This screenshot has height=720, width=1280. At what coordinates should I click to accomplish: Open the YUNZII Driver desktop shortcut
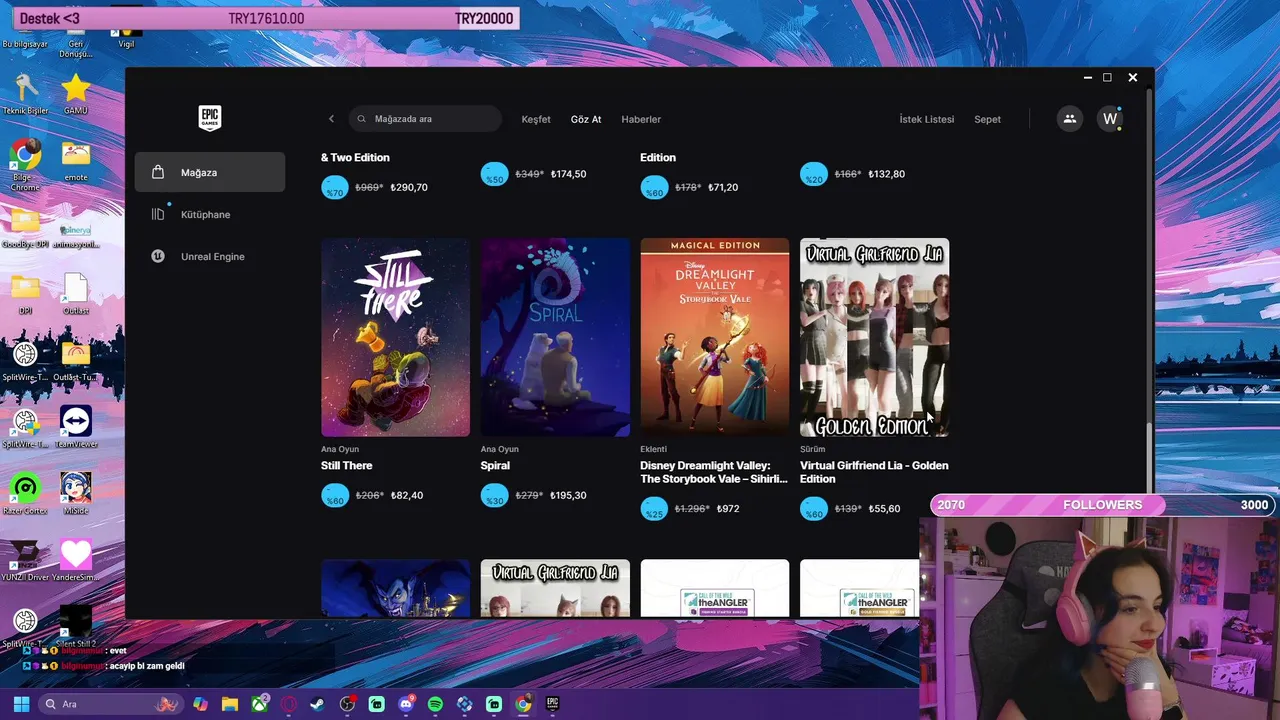point(25,560)
